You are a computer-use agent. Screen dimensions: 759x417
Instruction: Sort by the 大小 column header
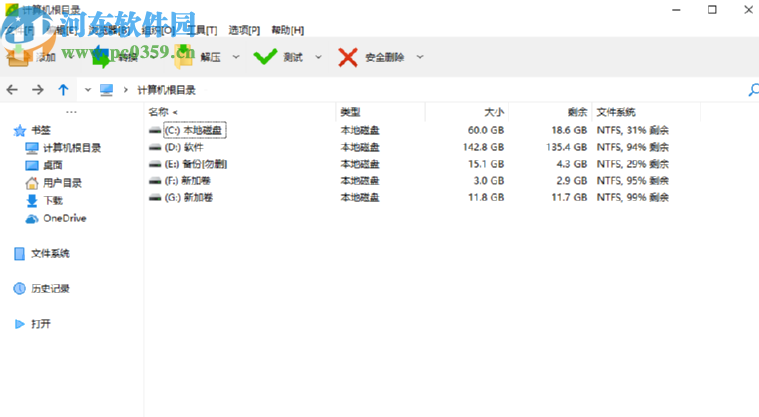(494, 112)
